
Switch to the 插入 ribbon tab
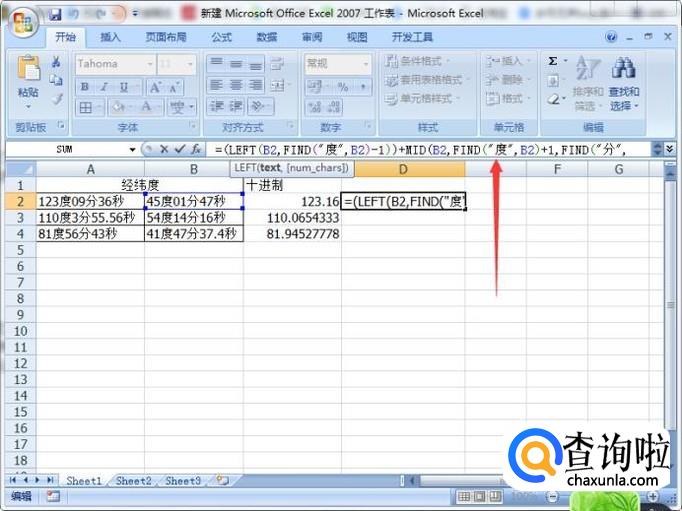click(110, 37)
